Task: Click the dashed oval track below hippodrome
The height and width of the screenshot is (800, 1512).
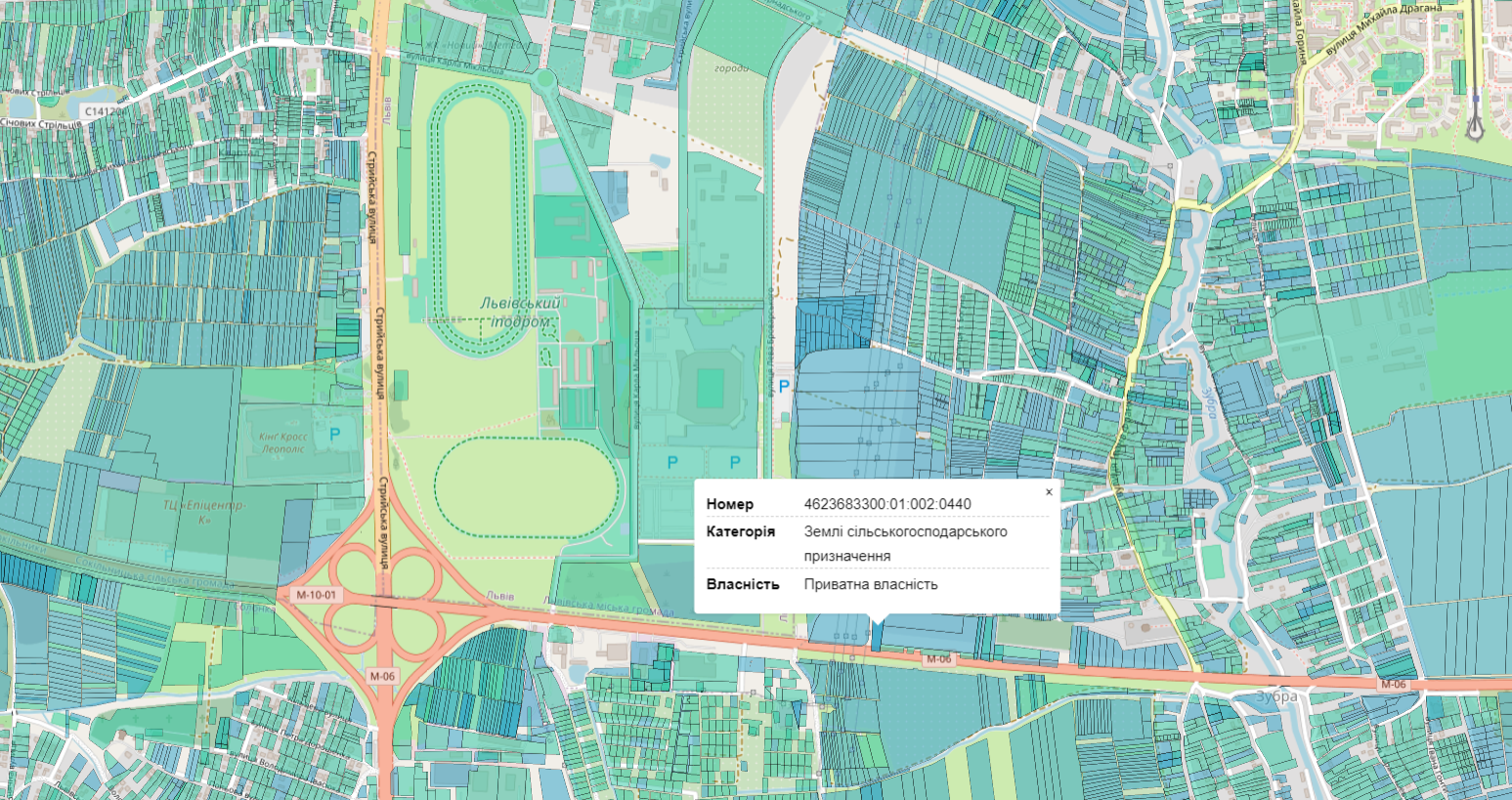Action: (526, 487)
